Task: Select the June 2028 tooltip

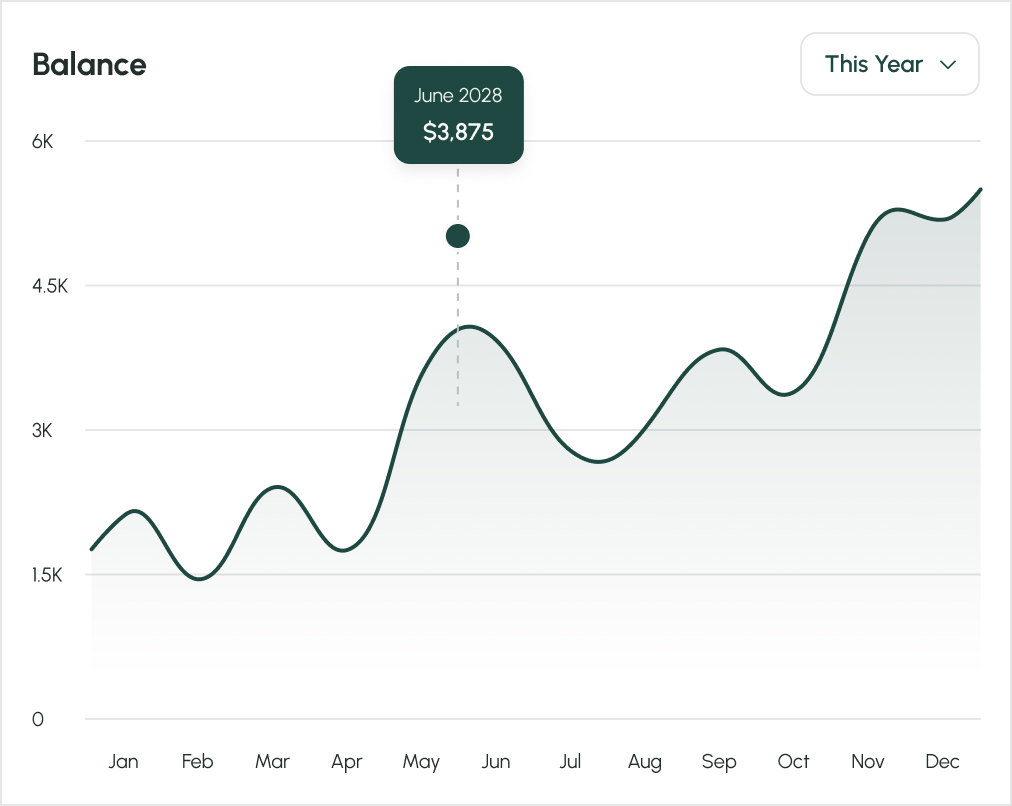Action: (458, 113)
